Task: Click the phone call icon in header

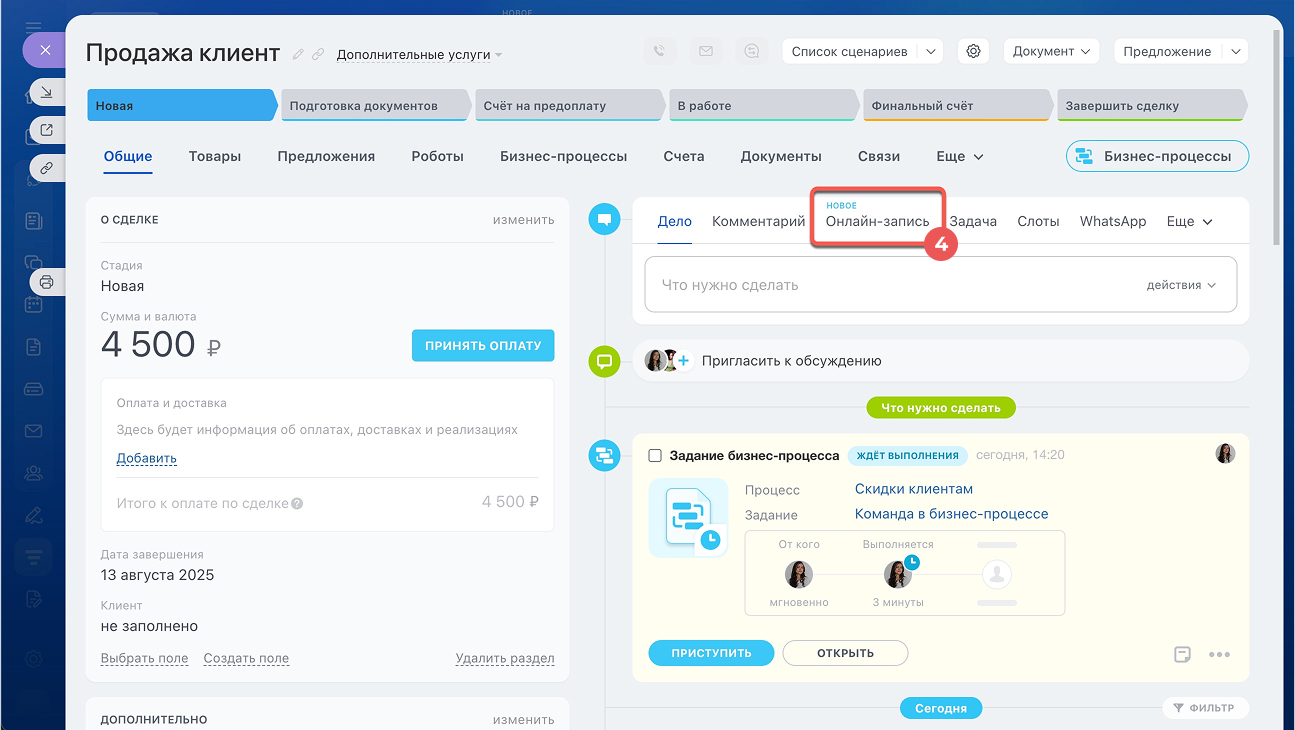Action: pyautogui.click(x=659, y=51)
